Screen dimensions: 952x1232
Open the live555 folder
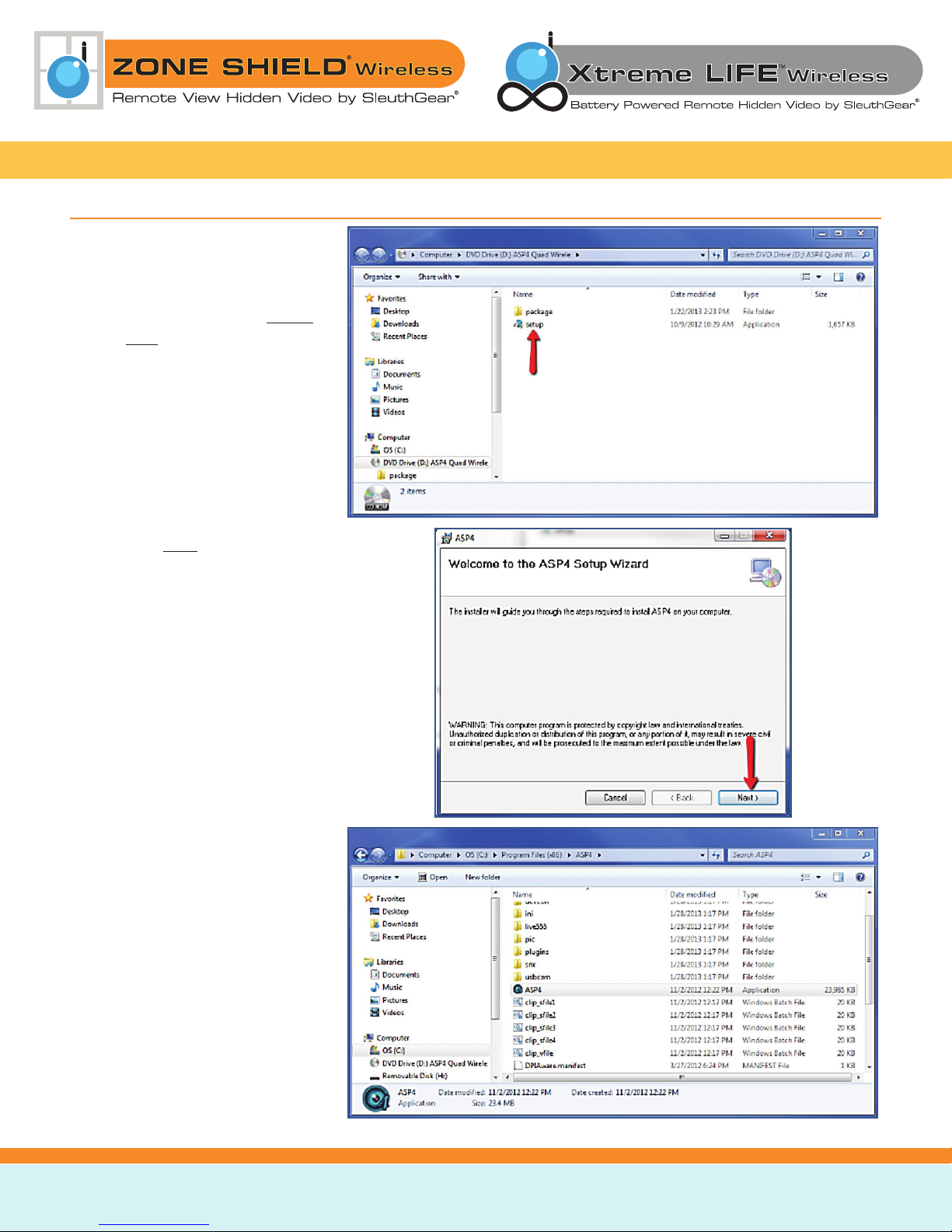(x=530, y=927)
